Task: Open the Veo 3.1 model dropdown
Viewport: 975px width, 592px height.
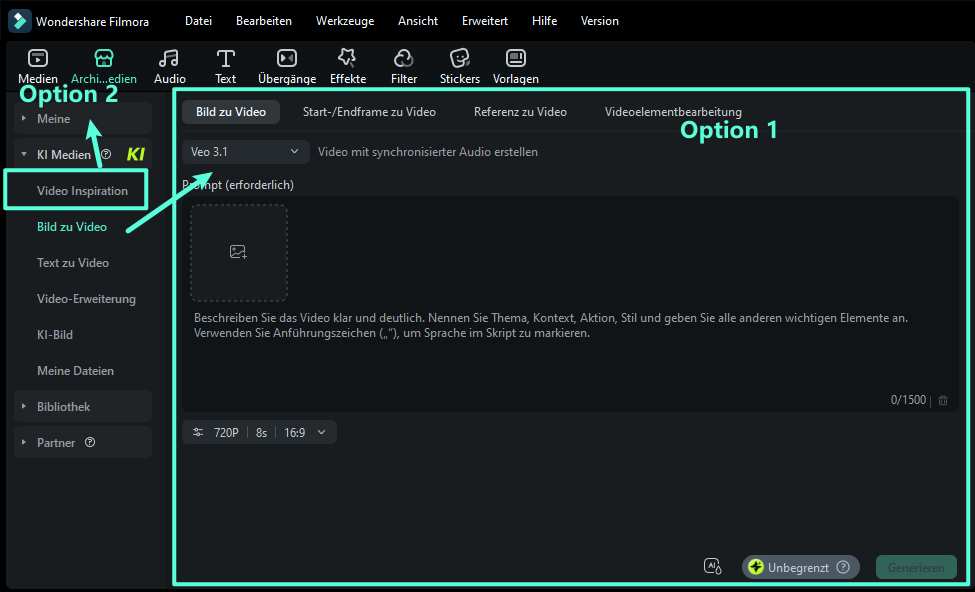Action: tap(245, 152)
